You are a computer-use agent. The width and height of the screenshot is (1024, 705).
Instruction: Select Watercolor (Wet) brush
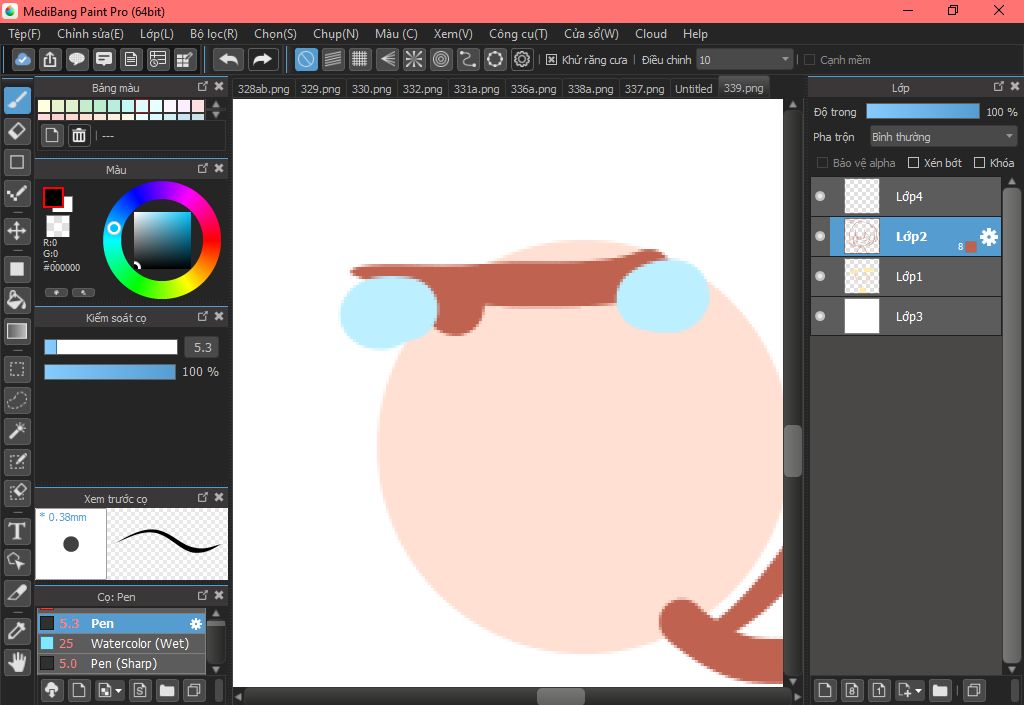tap(121, 644)
